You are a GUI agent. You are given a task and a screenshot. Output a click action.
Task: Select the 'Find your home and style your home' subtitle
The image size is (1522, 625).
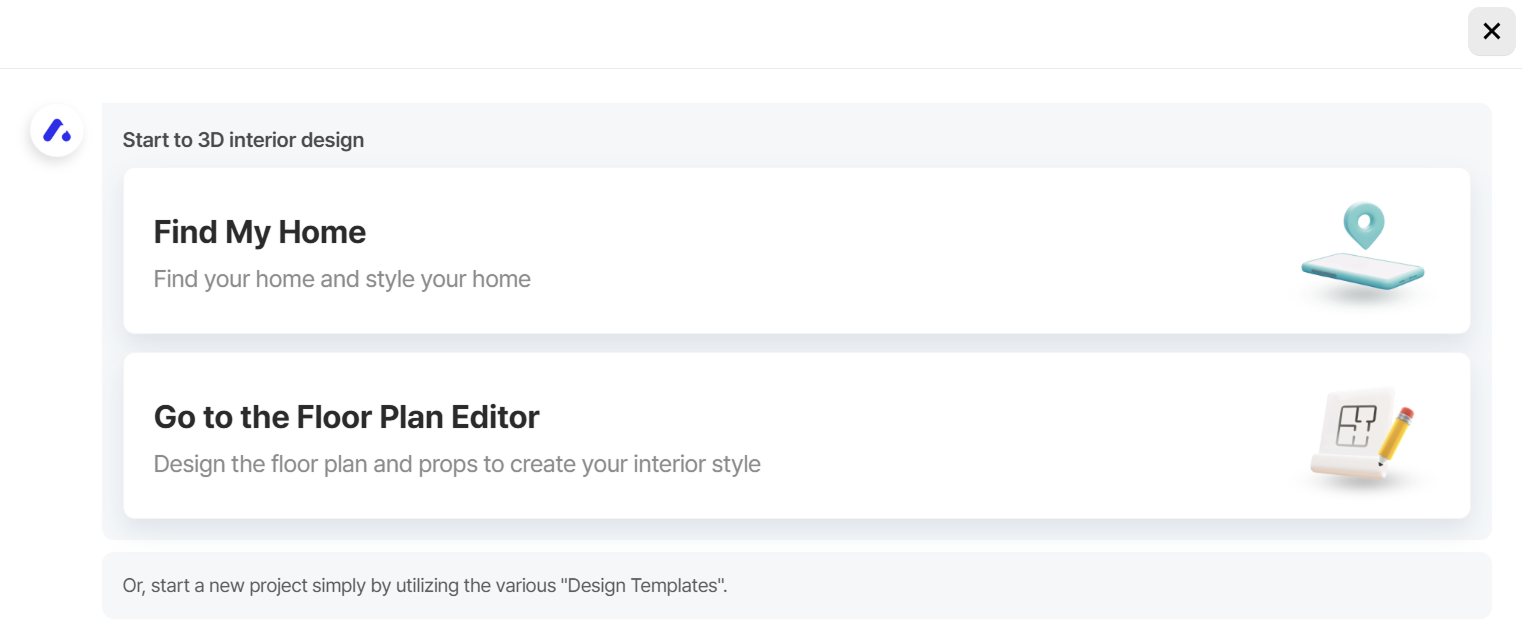click(x=341, y=279)
